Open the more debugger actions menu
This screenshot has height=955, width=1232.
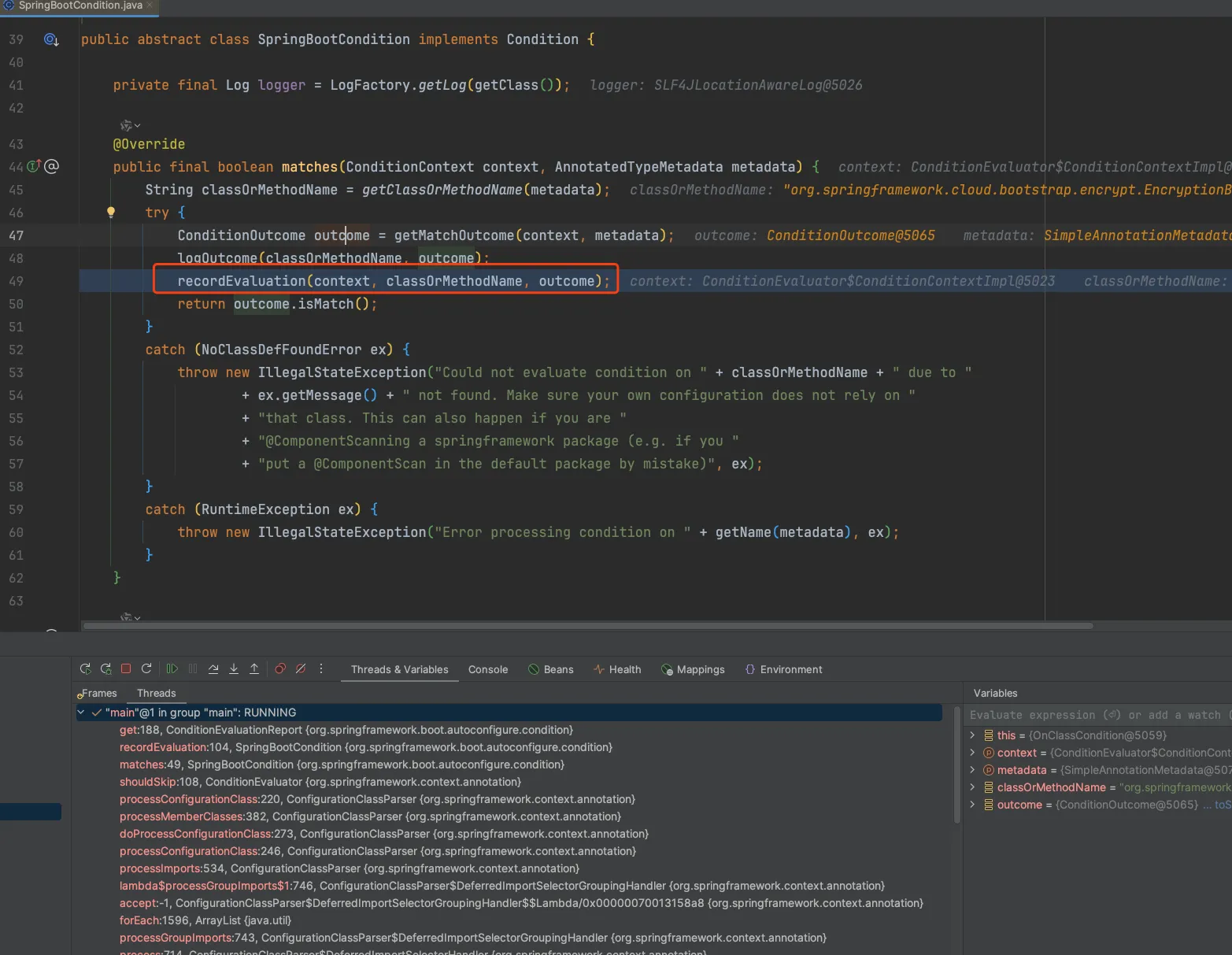[321, 669]
